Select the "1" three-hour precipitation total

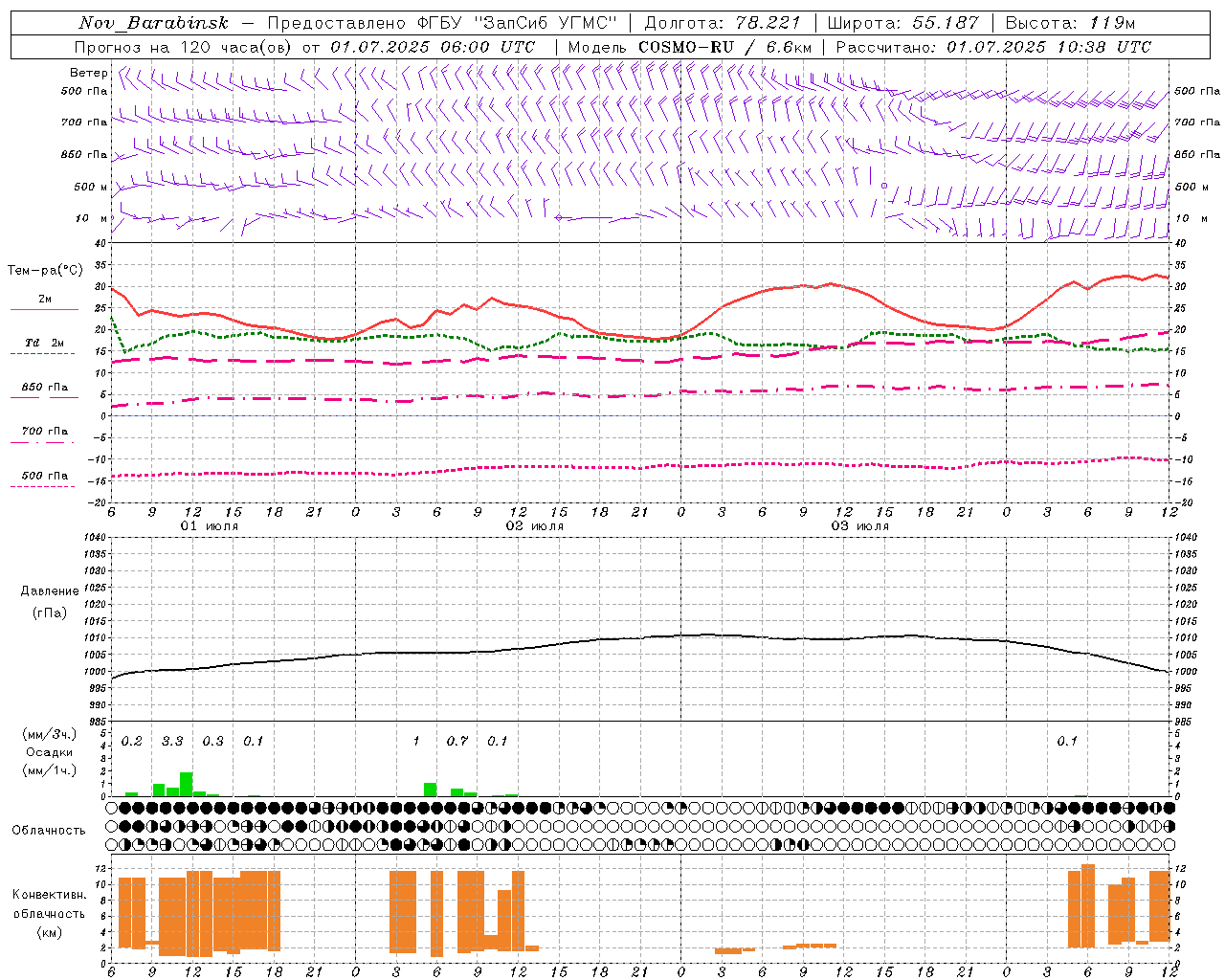click(416, 741)
